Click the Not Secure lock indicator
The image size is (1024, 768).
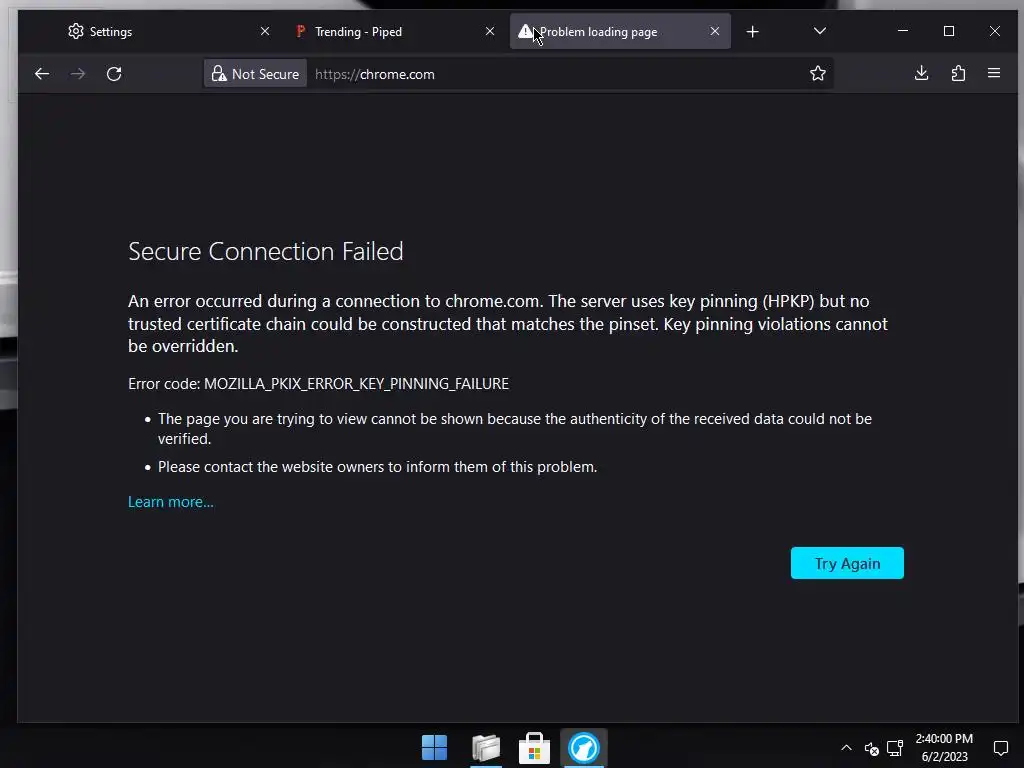click(x=255, y=74)
